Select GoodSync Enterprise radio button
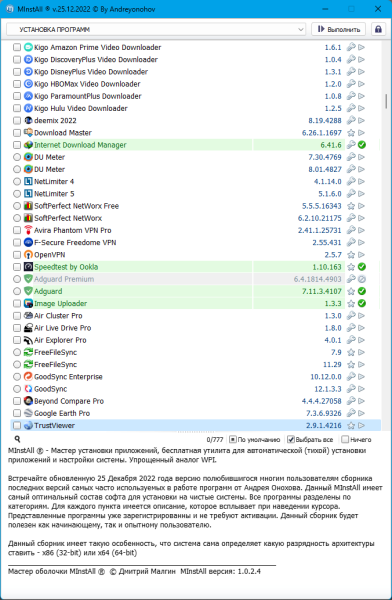 17,377
